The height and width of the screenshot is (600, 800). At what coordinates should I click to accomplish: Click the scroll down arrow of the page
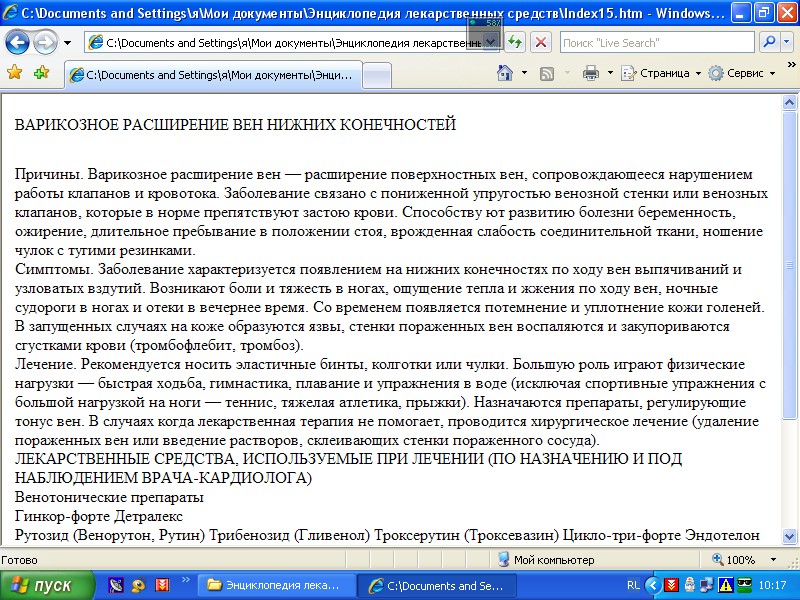tap(789, 536)
